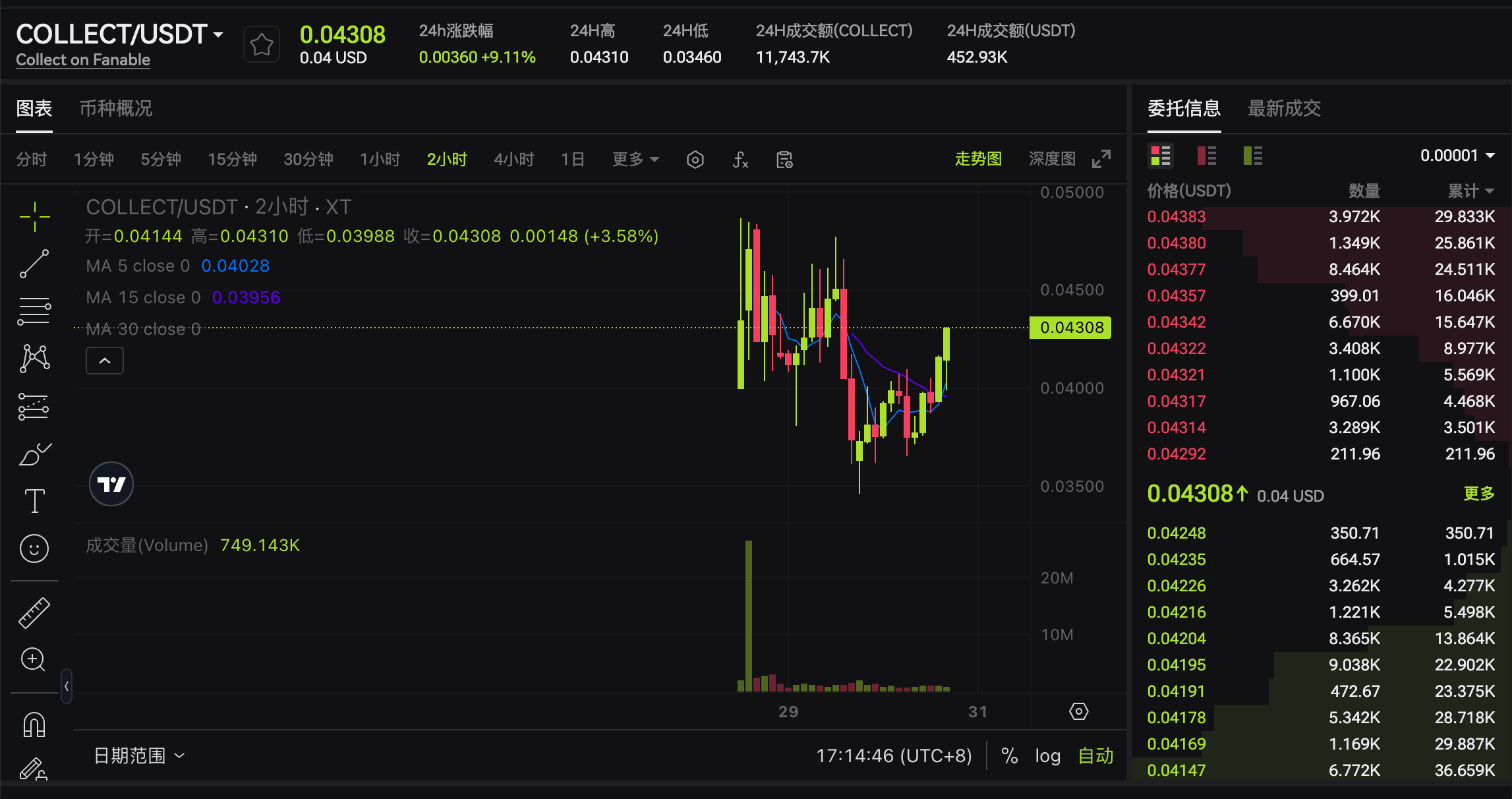The width and height of the screenshot is (1512, 799).
Task: Open the 更多 timeframe dropdown
Action: 635,160
